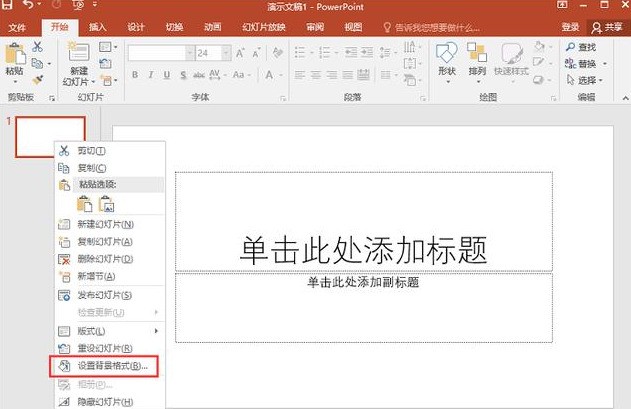Click the Find (查找) button

pyautogui.click(x=586, y=47)
